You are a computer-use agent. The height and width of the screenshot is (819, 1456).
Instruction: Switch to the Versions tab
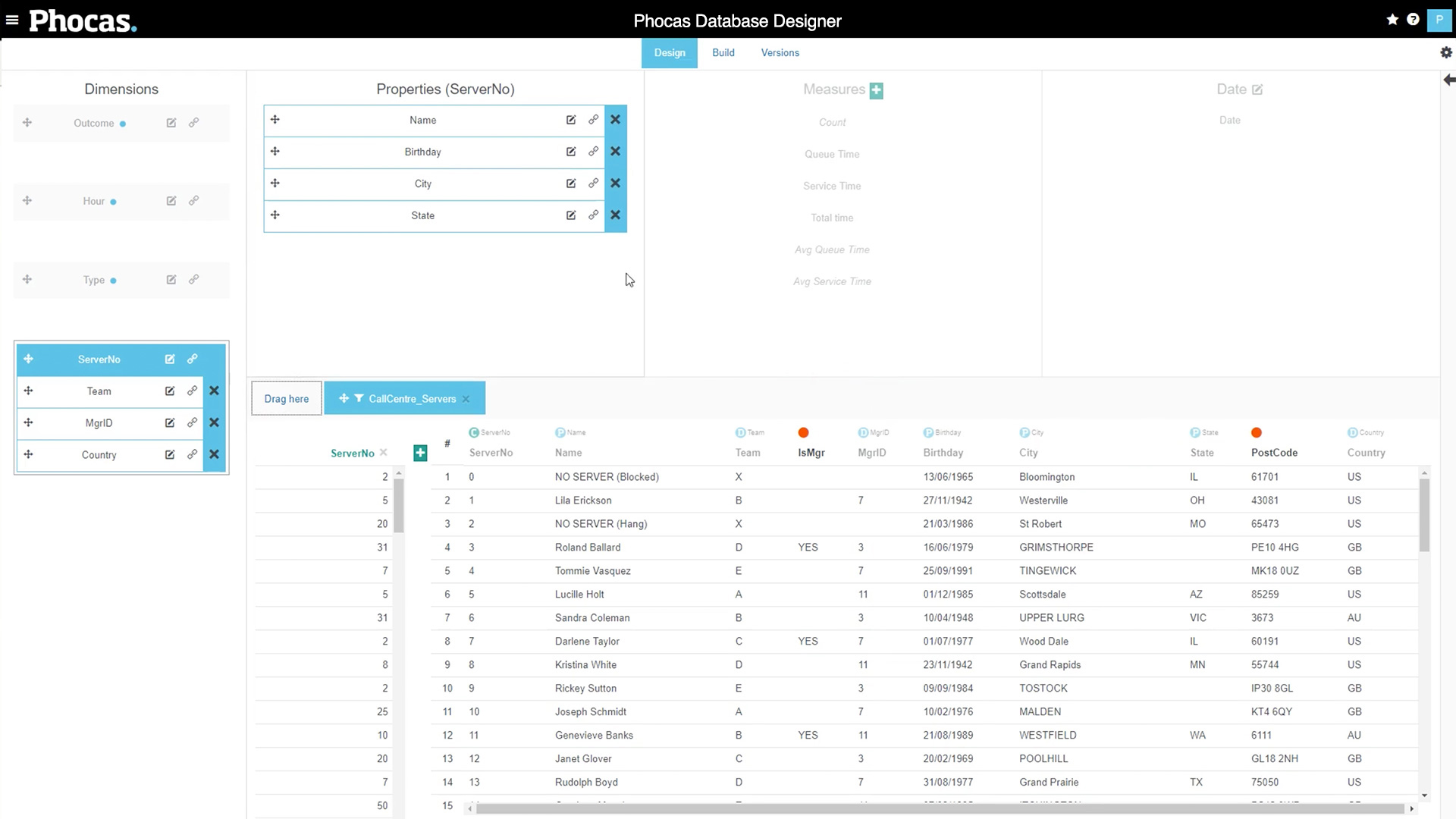(780, 52)
